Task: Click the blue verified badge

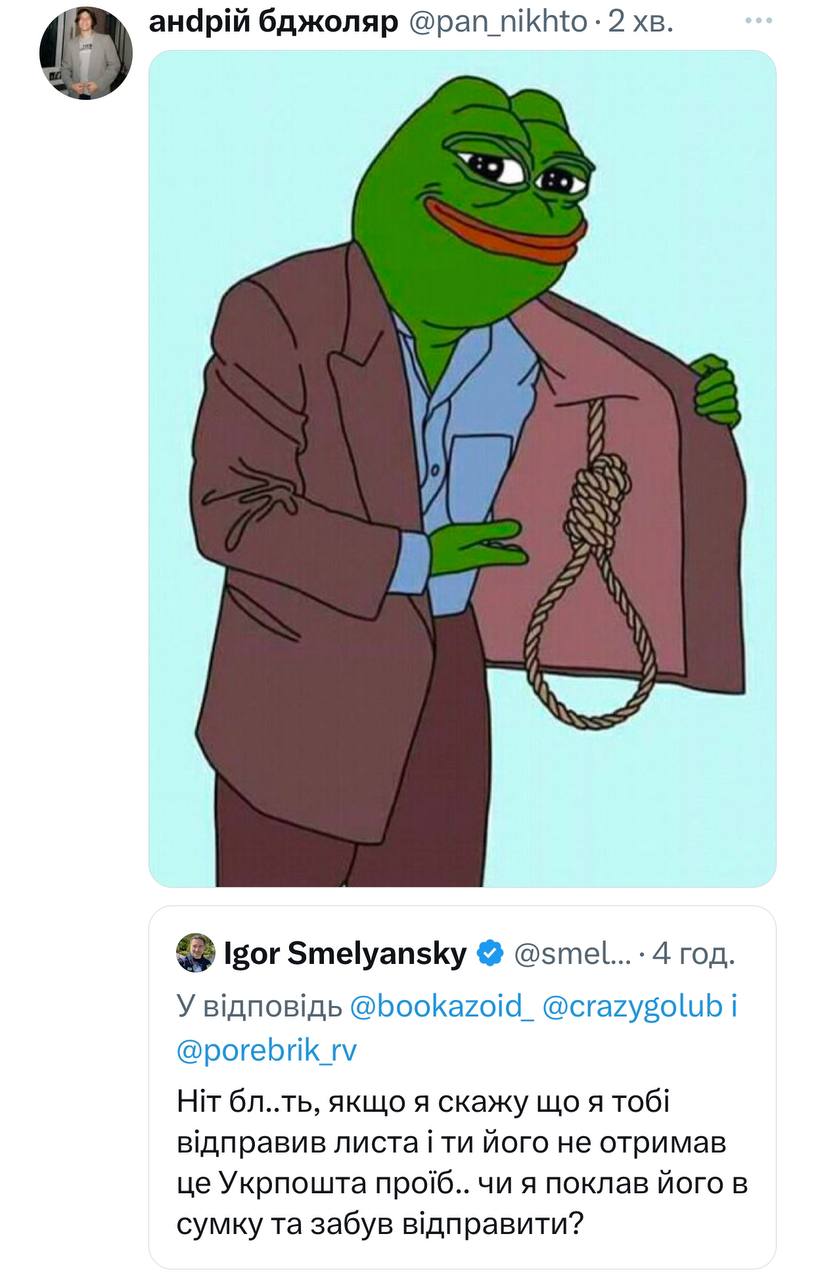Action: 490,955
